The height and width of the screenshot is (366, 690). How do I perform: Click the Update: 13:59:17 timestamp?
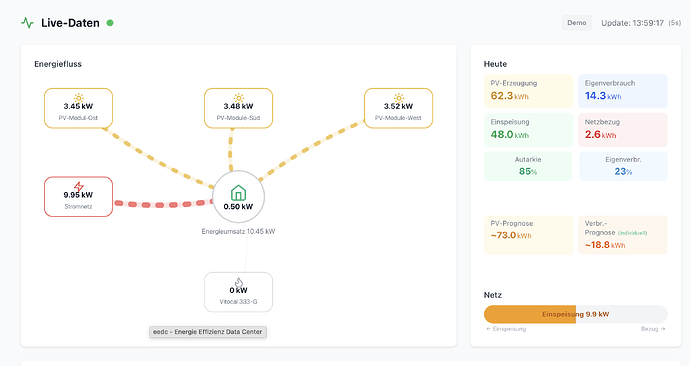[632, 23]
